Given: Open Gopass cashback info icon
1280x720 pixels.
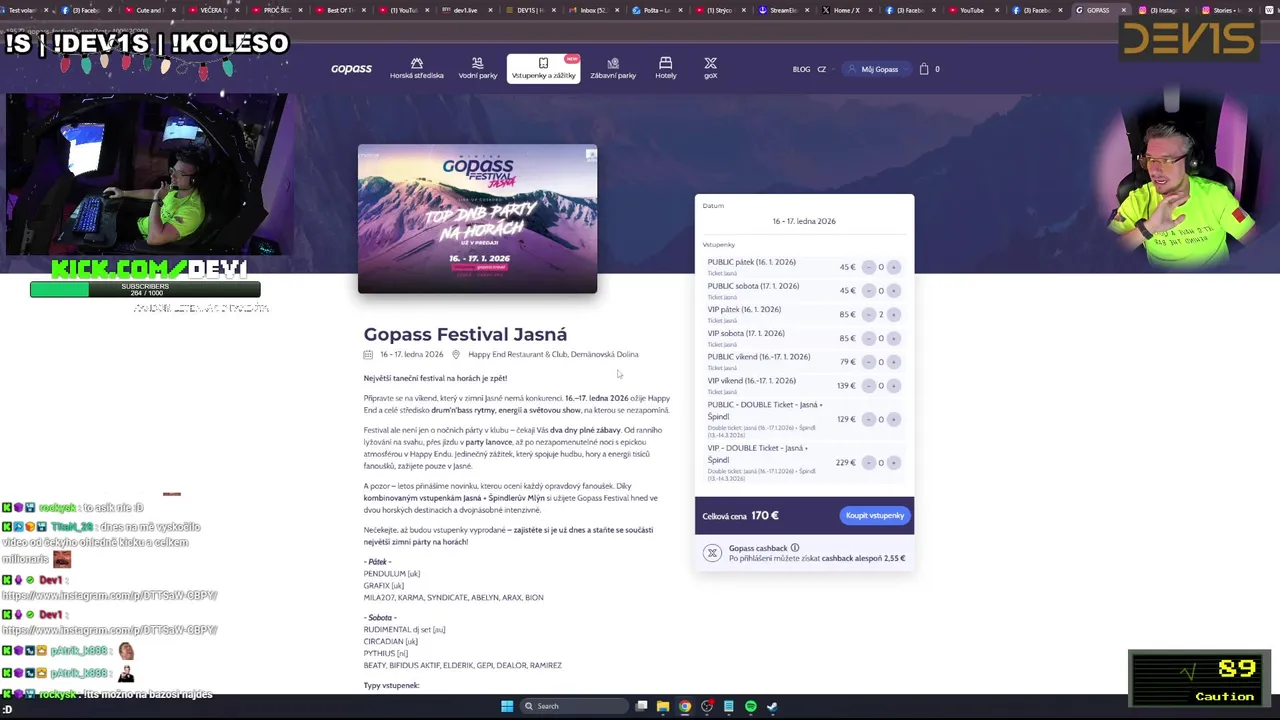Looking at the screenshot, I should tap(795, 548).
